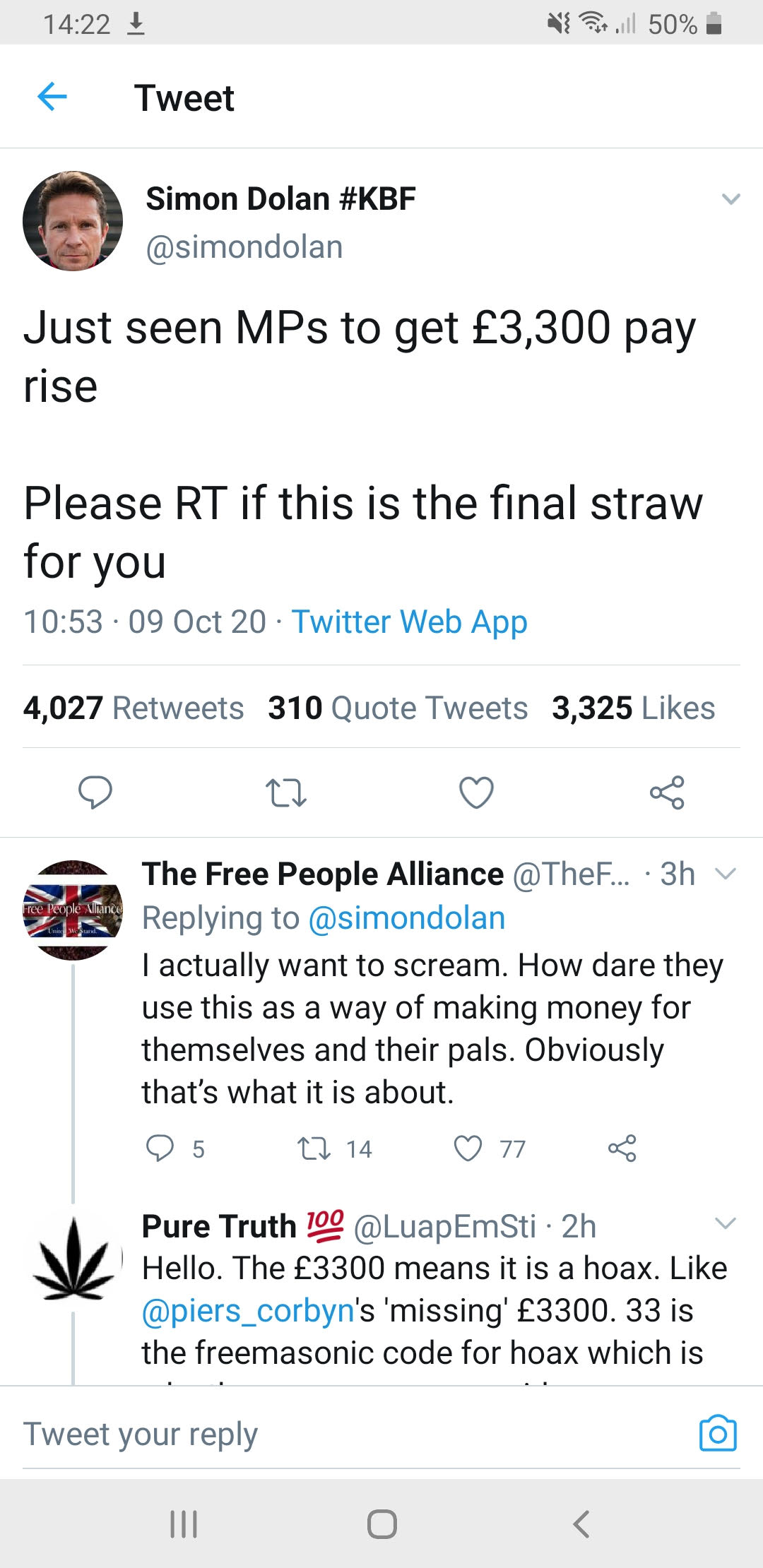The width and height of the screenshot is (763, 1568).
Task: Retweet the main MPs pay rise tweet
Action: tap(285, 792)
